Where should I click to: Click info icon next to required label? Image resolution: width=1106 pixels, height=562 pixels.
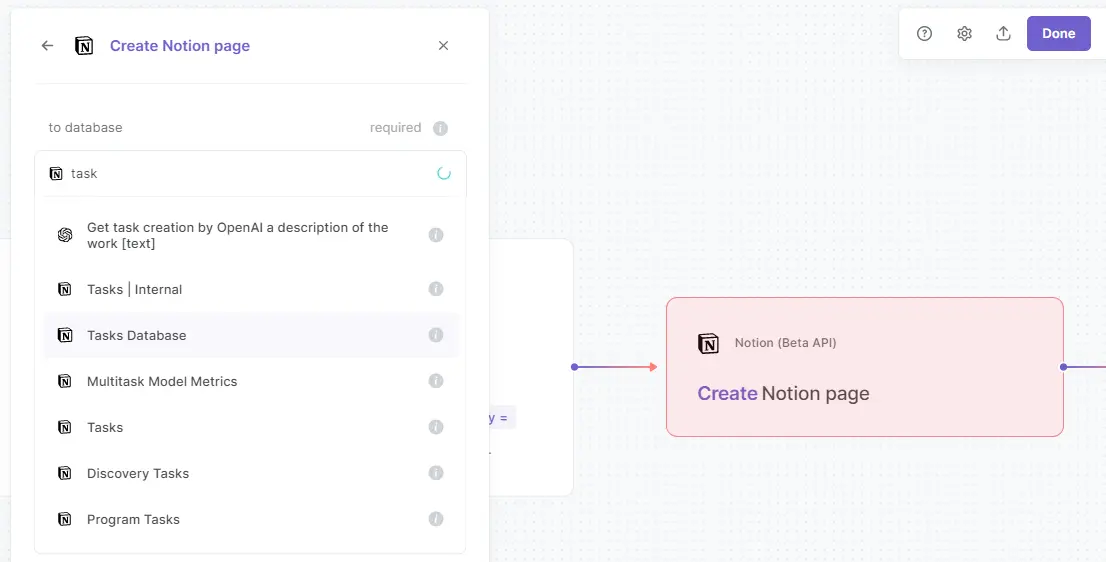440,128
